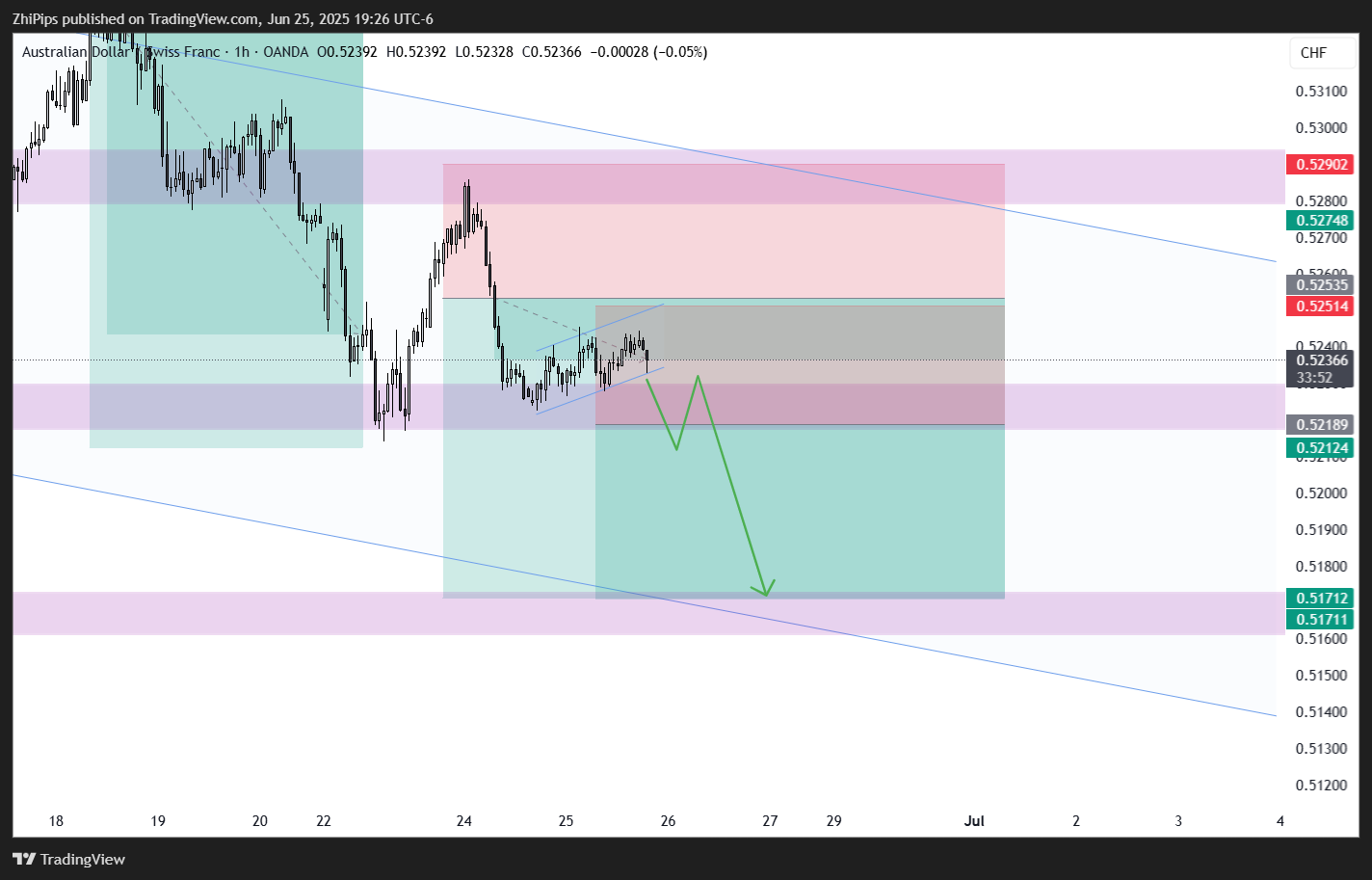
Task: Click the 0.53100 price axis tick
Action: click(x=1321, y=92)
